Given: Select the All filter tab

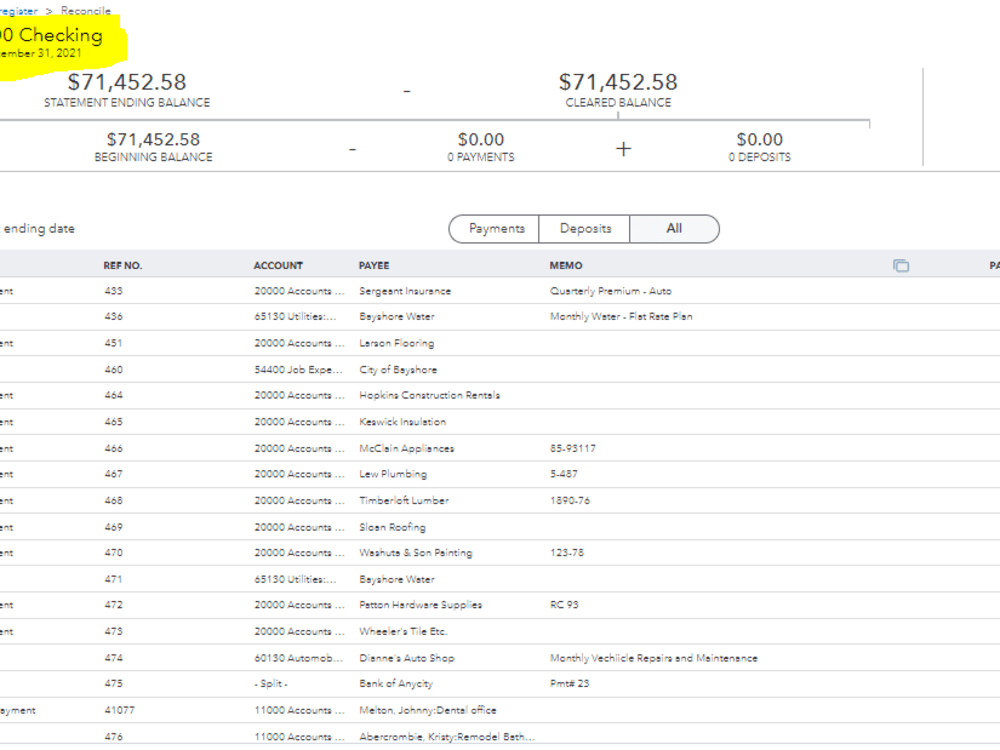Looking at the screenshot, I should (674, 228).
